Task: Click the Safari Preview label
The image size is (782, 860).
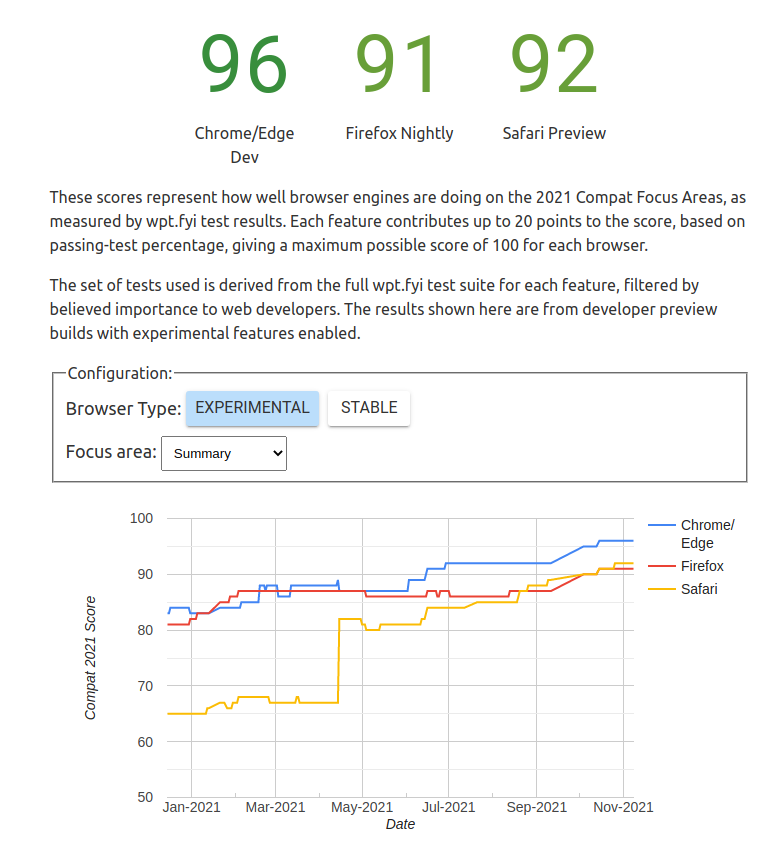Action: [x=554, y=133]
